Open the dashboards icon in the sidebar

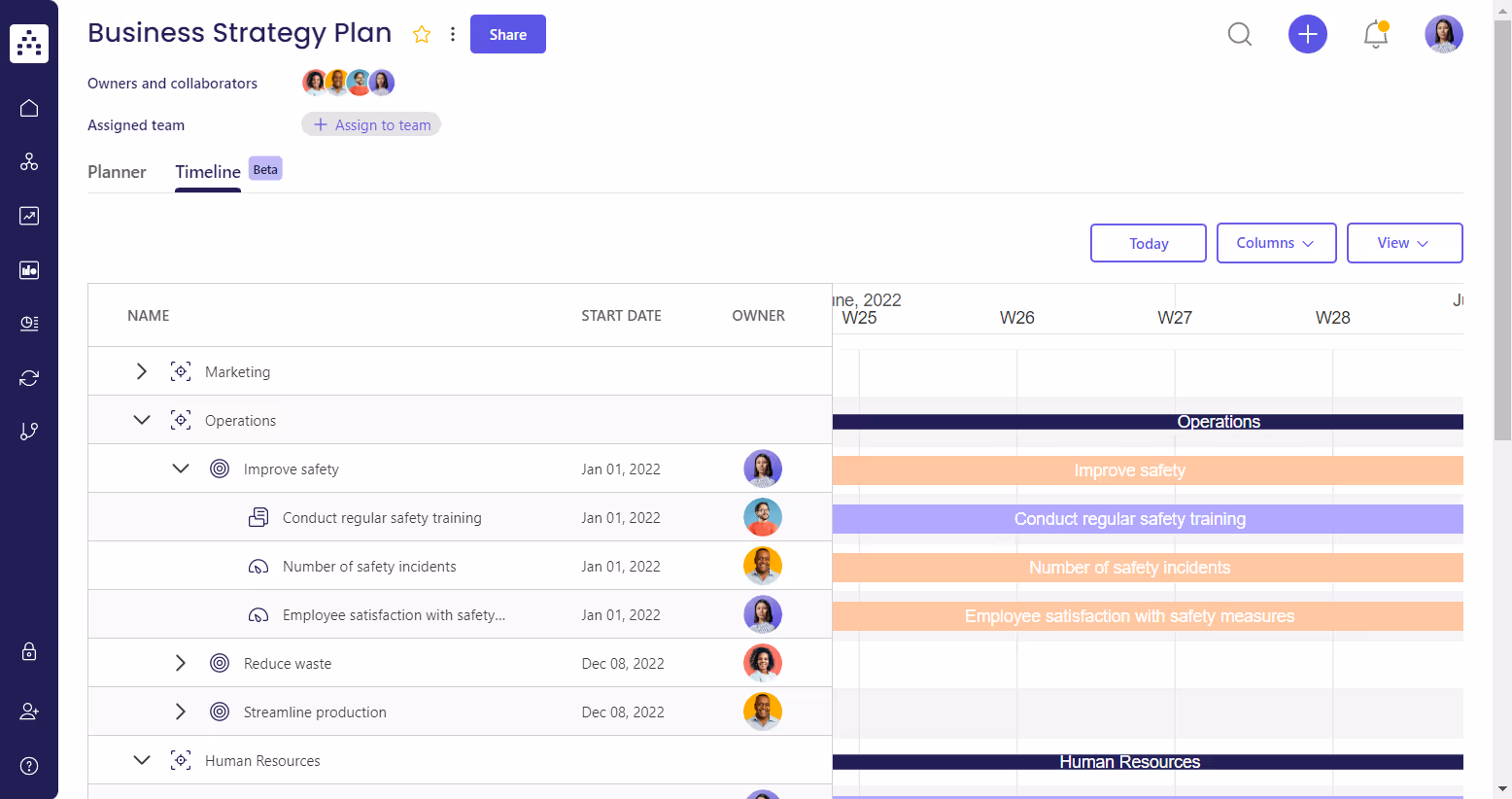pos(28,270)
